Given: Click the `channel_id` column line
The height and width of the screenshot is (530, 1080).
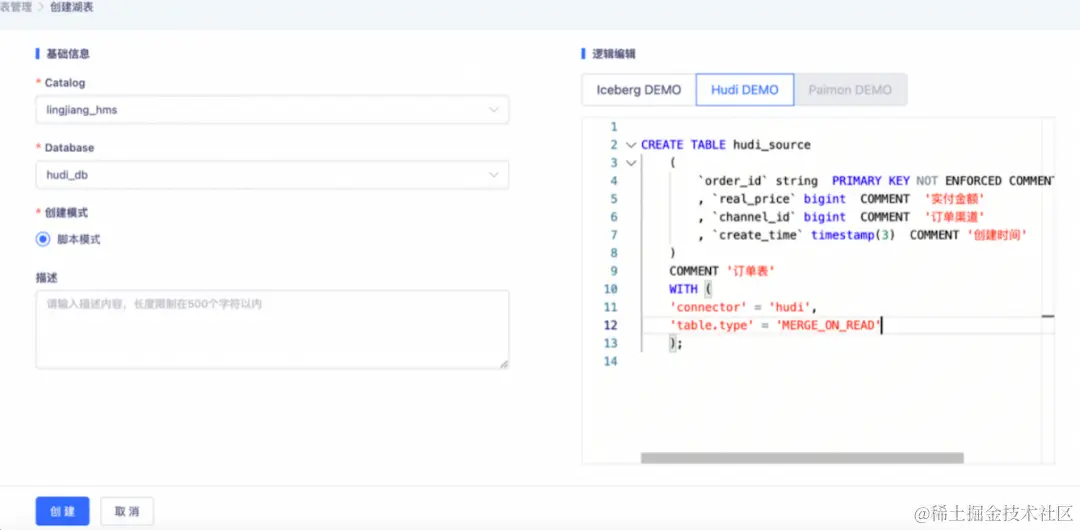Looking at the screenshot, I should [841, 217].
